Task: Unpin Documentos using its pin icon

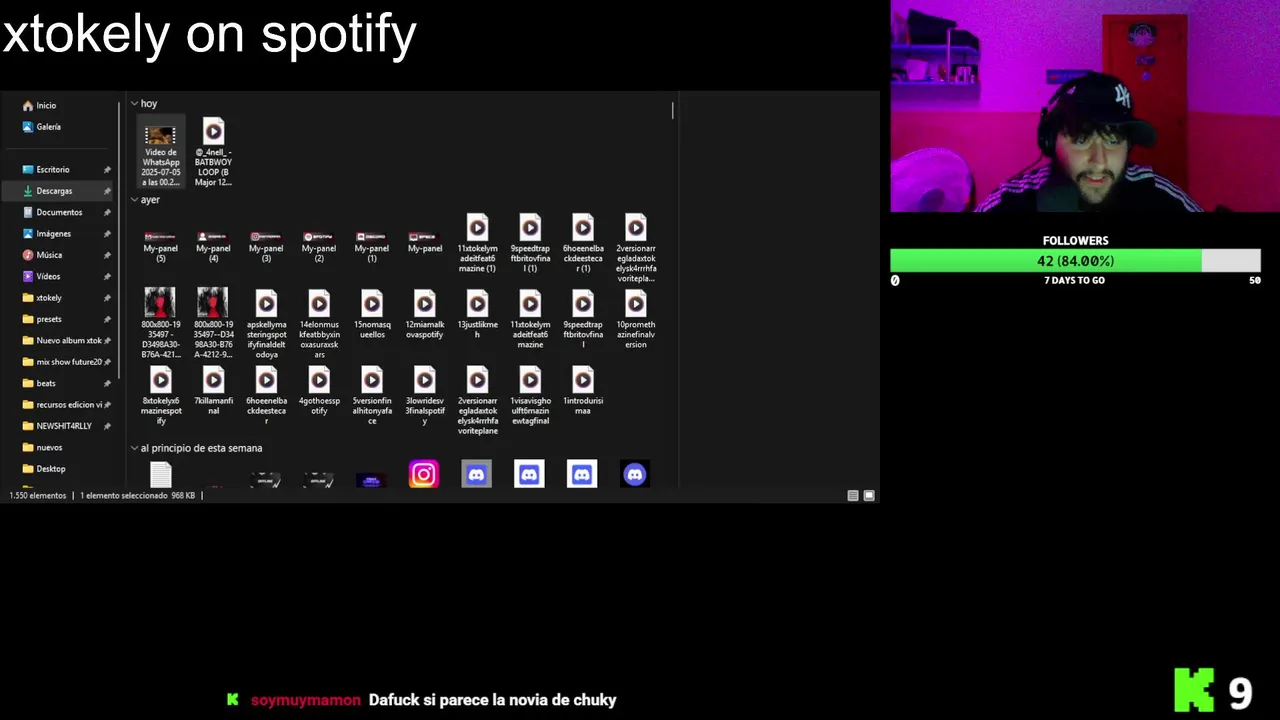Action: click(107, 213)
